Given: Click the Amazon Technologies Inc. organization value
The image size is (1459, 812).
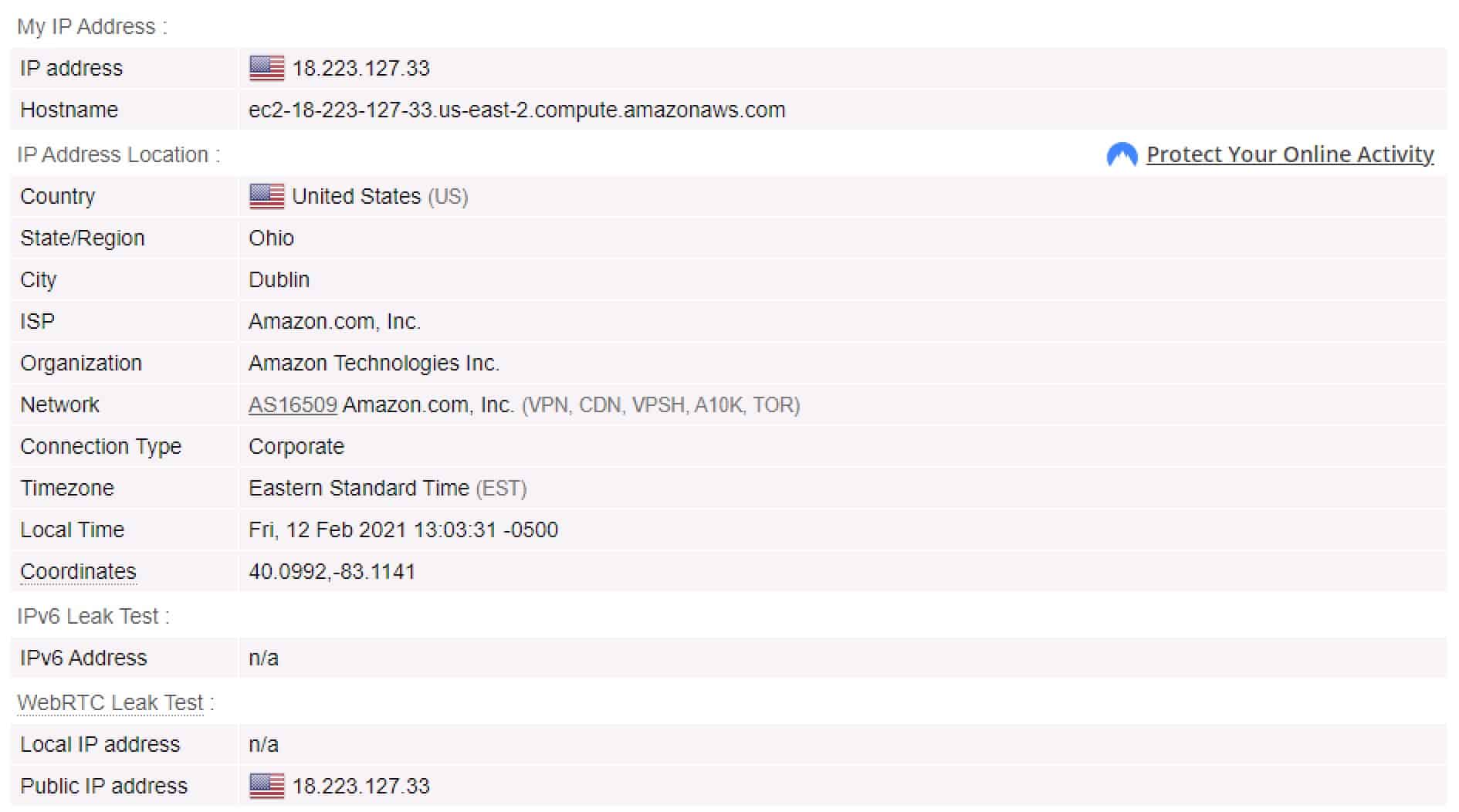Looking at the screenshot, I should (374, 363).
